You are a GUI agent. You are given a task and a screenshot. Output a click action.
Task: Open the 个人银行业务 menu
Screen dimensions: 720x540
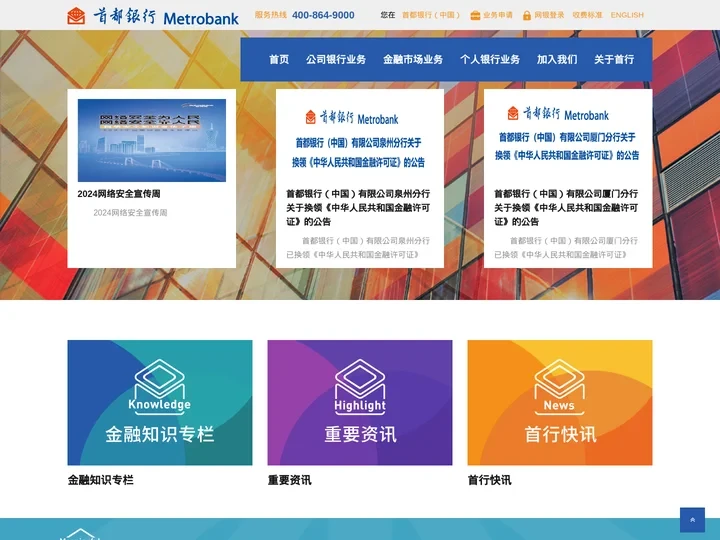click(490, 59)
